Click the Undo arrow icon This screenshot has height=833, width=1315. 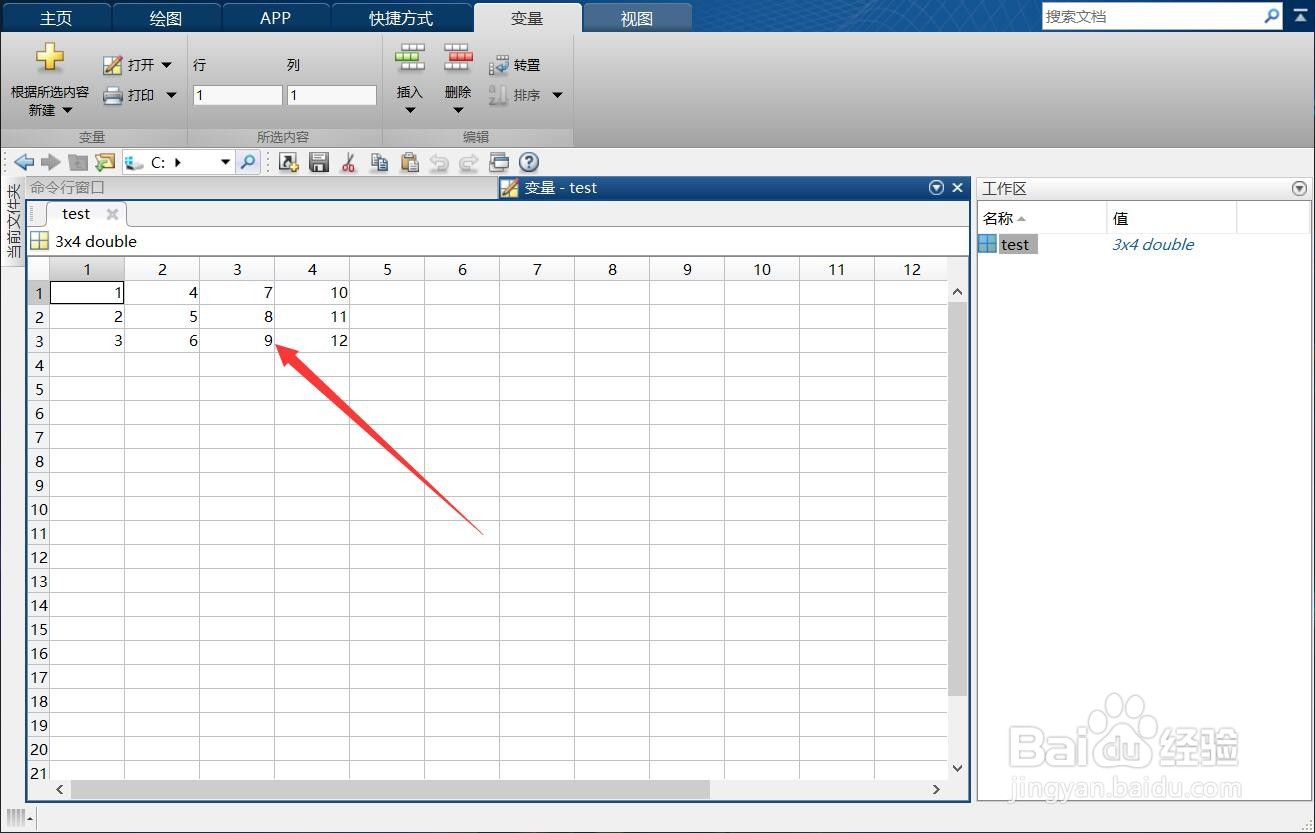(x=439, y=162)
